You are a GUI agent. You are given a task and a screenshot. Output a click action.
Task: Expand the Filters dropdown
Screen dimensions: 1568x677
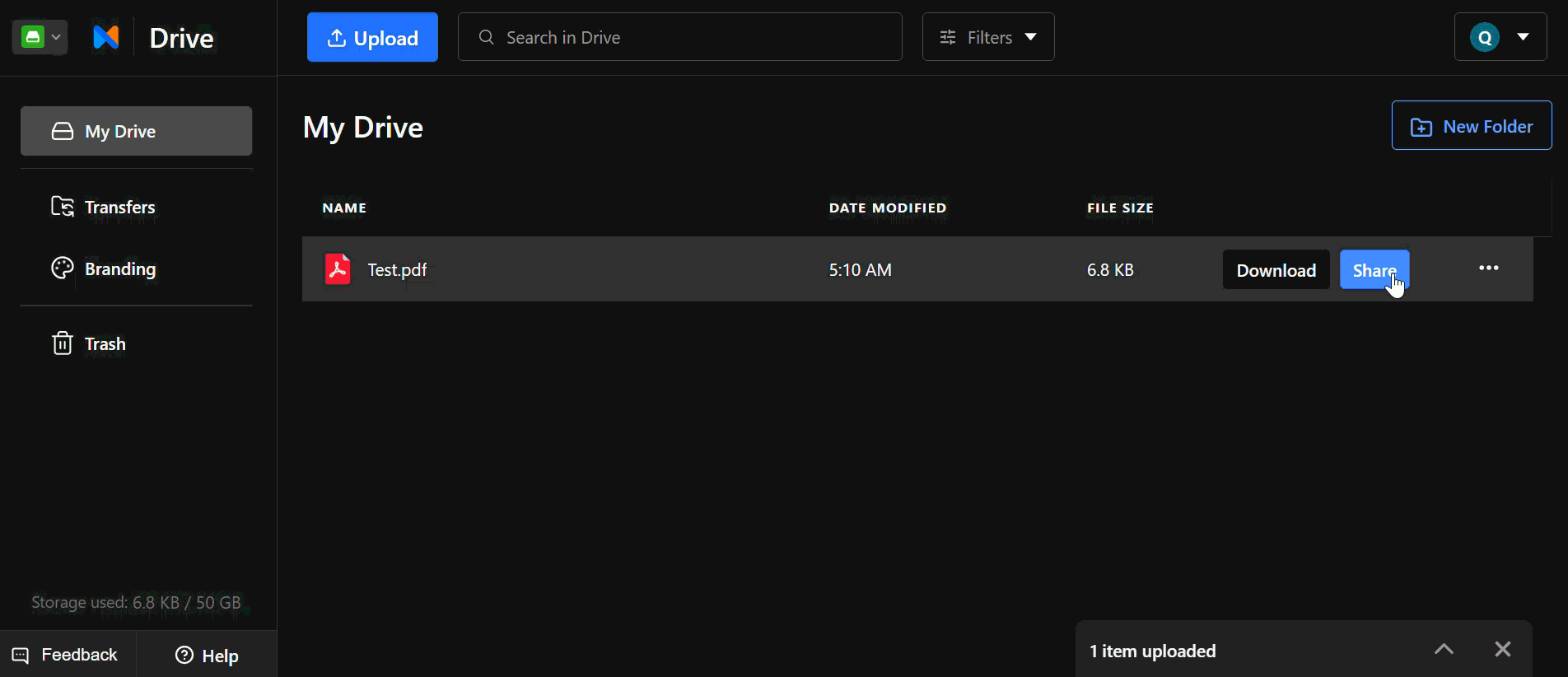click(988, 37)
